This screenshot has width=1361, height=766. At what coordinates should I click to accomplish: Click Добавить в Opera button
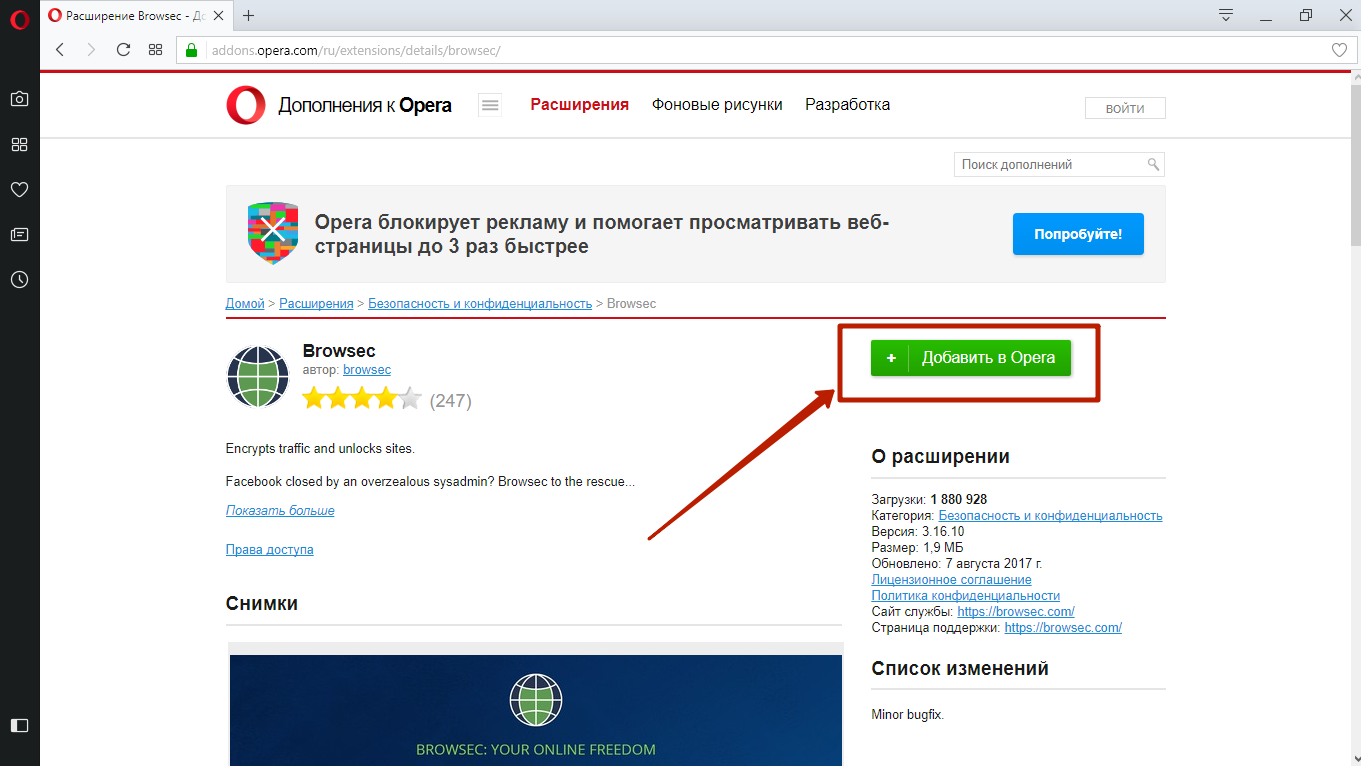click(x=970, y=358)
